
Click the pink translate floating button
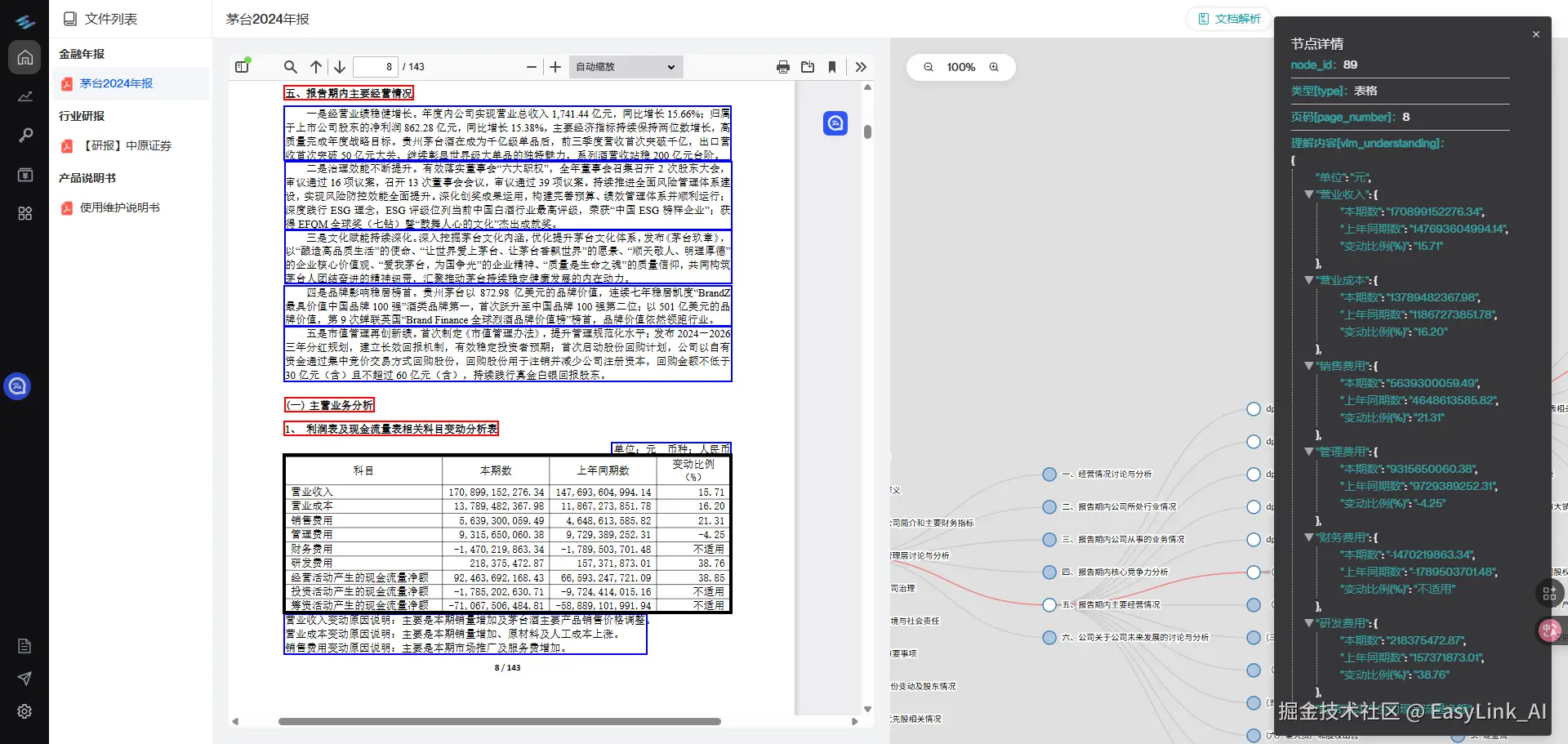[1549, 630]
